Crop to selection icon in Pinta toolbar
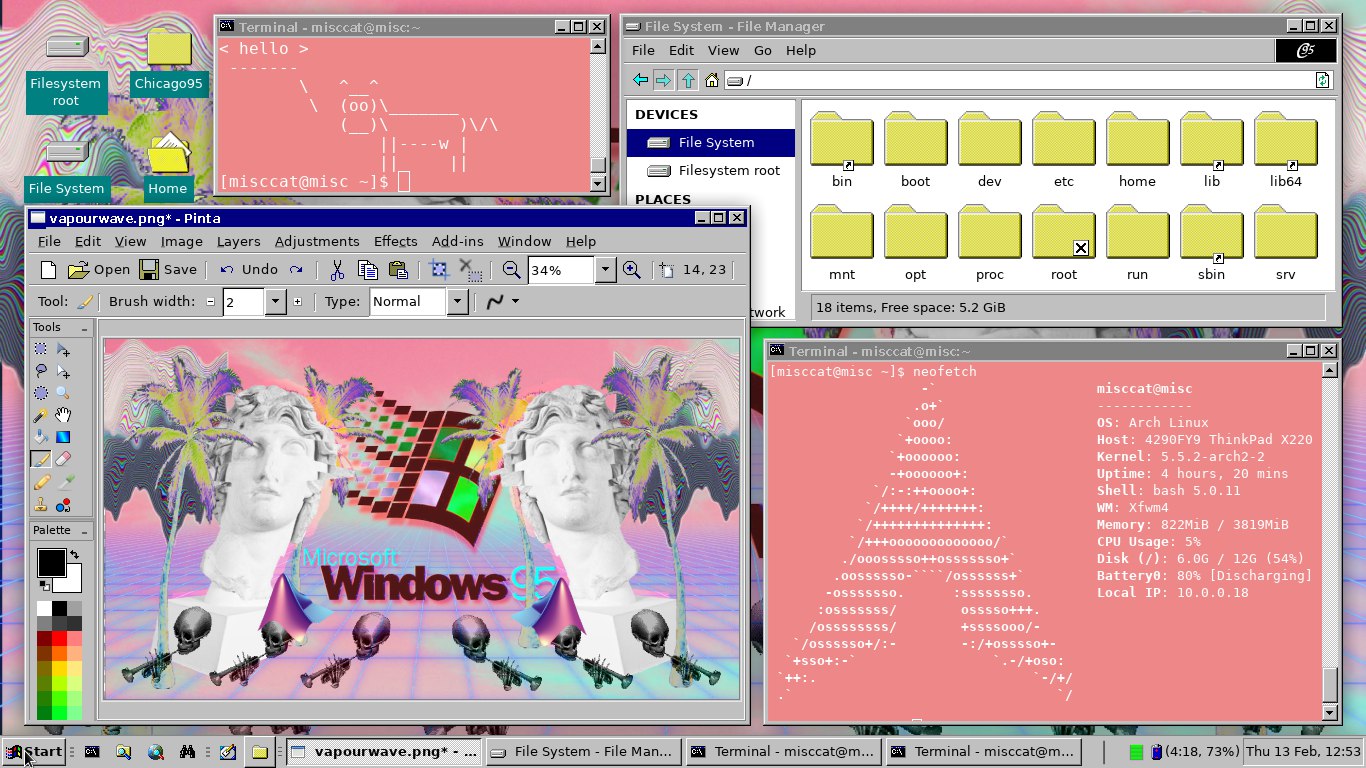This screenshot has height=768, width=1366. pos(439,269)
